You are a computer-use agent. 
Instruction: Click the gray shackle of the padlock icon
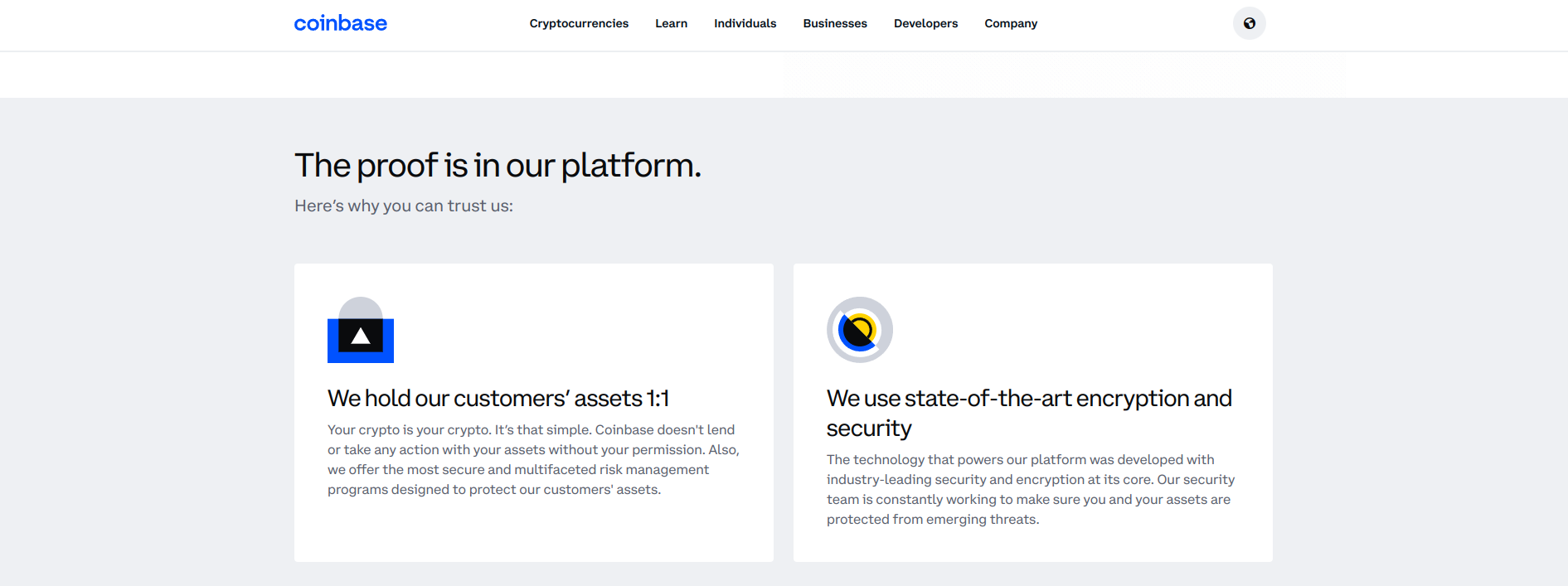coord(360,307)
